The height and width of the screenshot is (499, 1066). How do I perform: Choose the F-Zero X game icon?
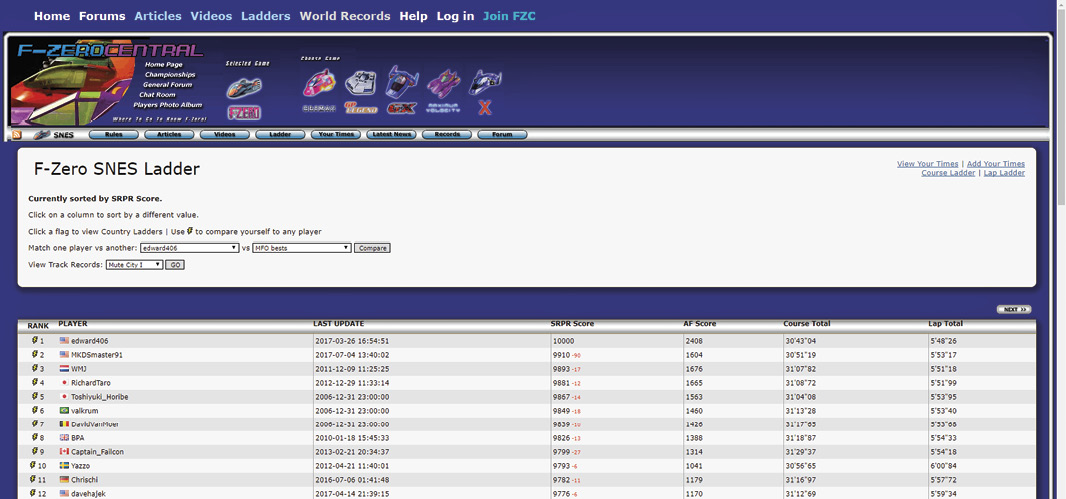485,82
